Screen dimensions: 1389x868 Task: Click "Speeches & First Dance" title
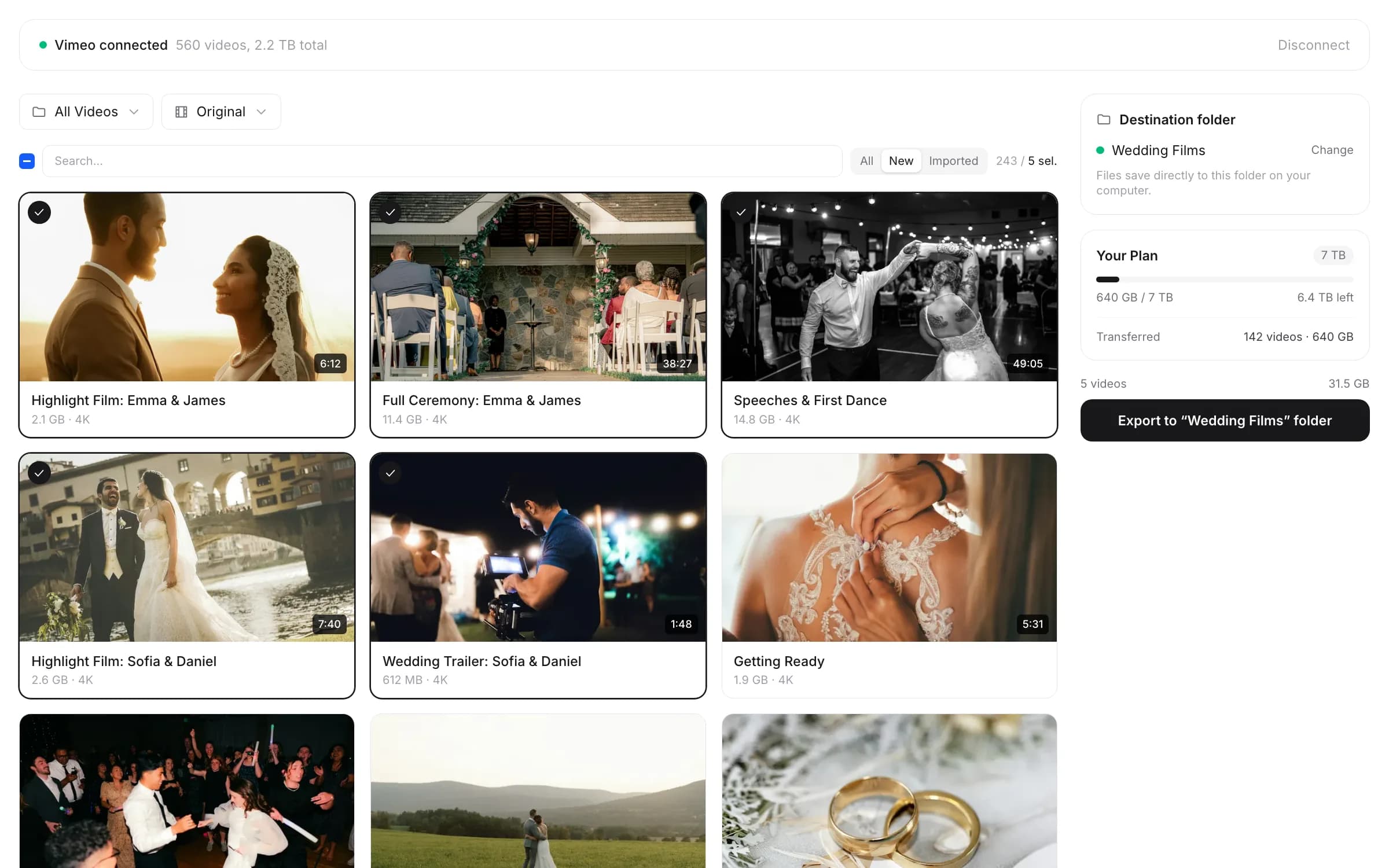point(810,400)
